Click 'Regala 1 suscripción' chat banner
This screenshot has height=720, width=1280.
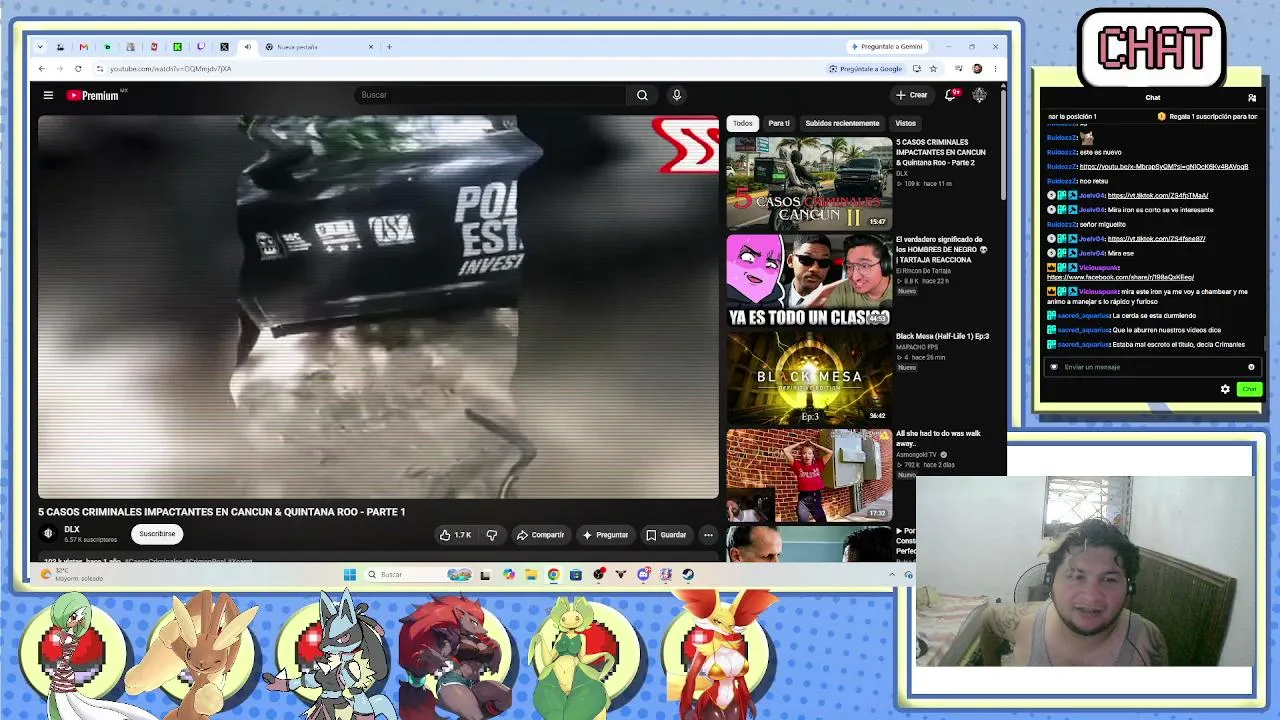coord(1207,117)
